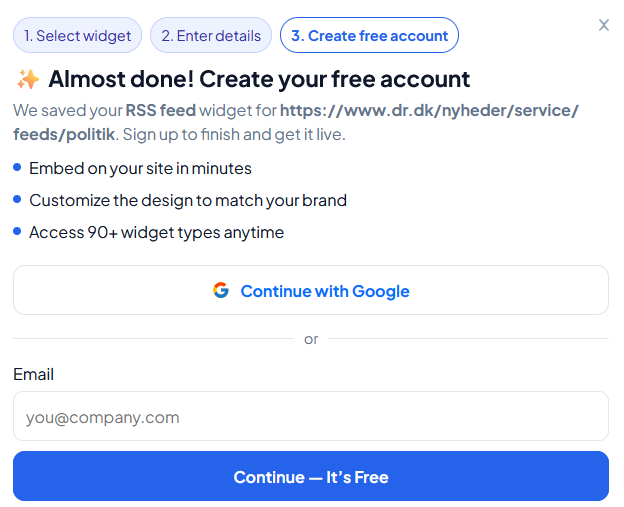Select the Create free account step
Image resolution: width=624 pixels, height=507 pixels.
[369, 36]
